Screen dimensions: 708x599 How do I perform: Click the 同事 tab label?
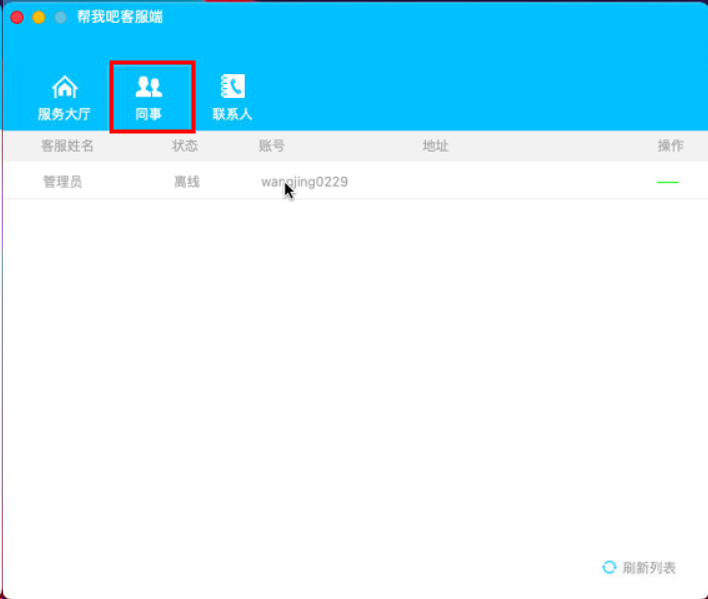click(149, 114)
